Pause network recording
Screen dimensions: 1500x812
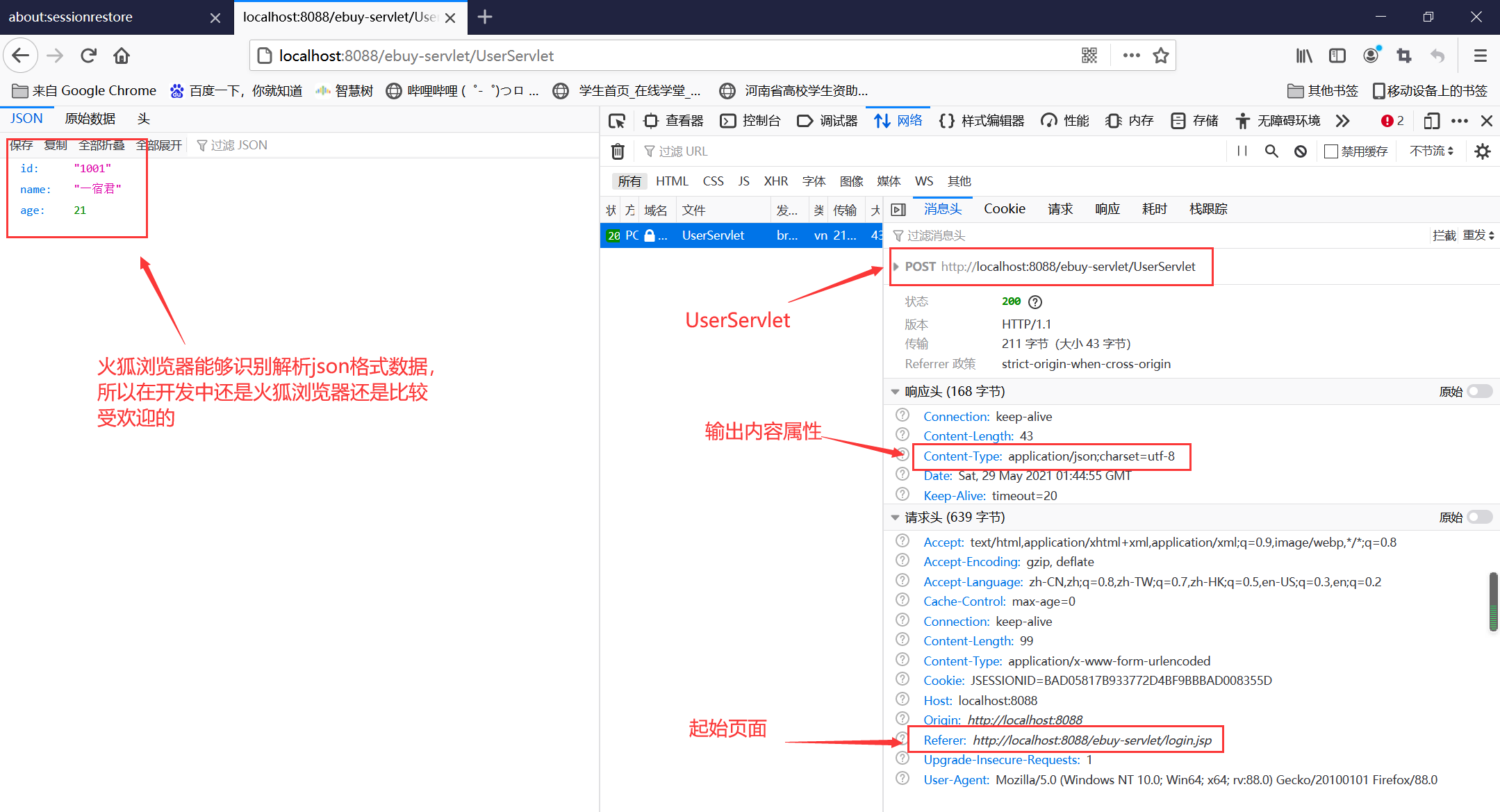tap(1242, 151)
